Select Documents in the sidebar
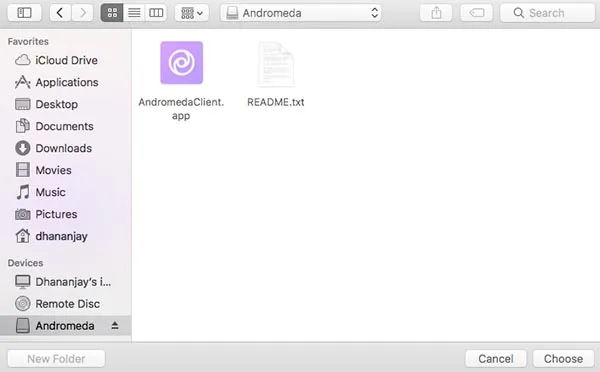600x372 pixels. [x=65, y=126]
